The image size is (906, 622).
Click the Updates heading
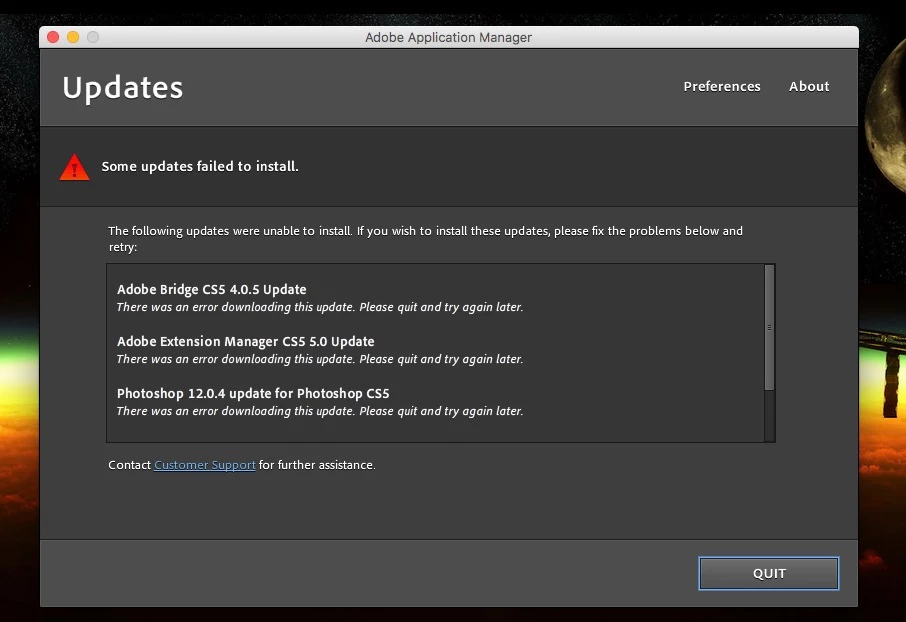pyautogui.click(x=122, y=88)
